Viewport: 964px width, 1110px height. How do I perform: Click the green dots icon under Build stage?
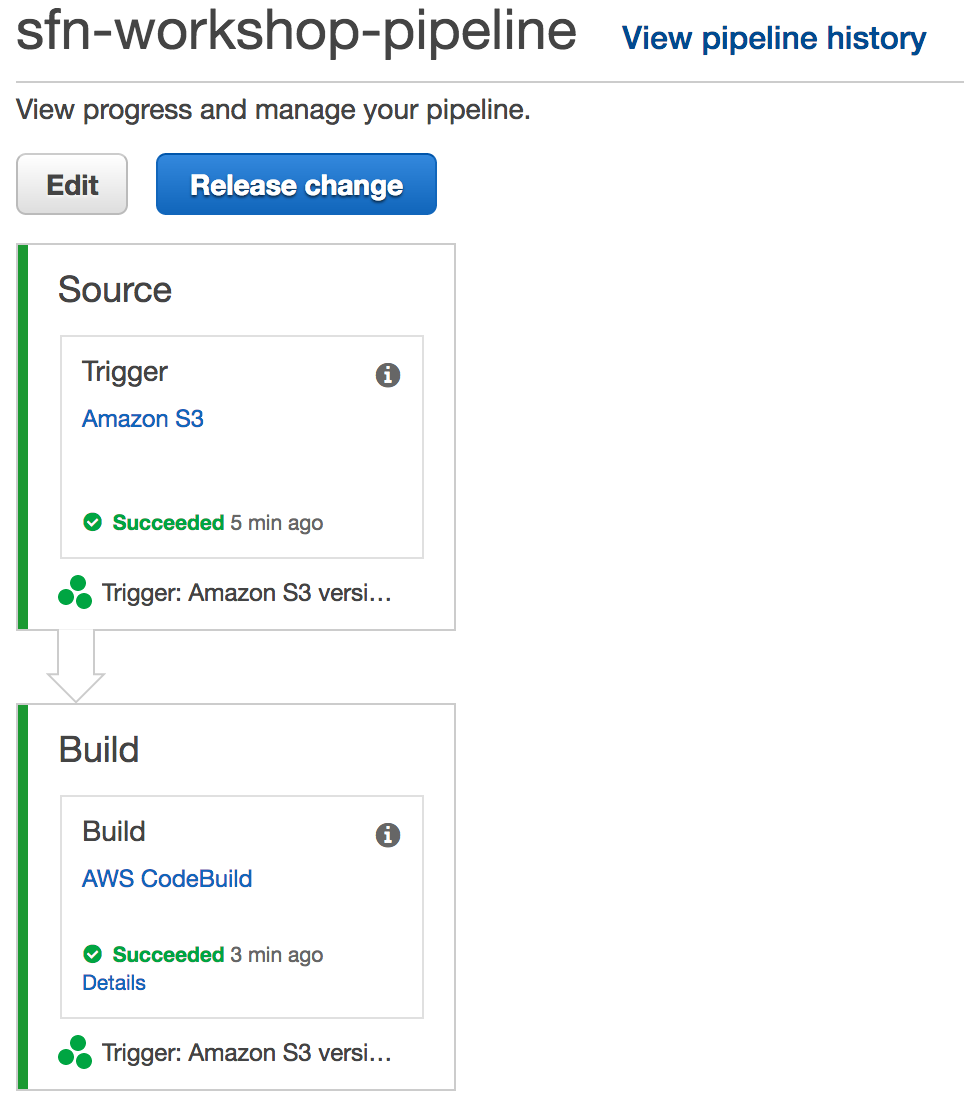click(x=75, y=1052)
